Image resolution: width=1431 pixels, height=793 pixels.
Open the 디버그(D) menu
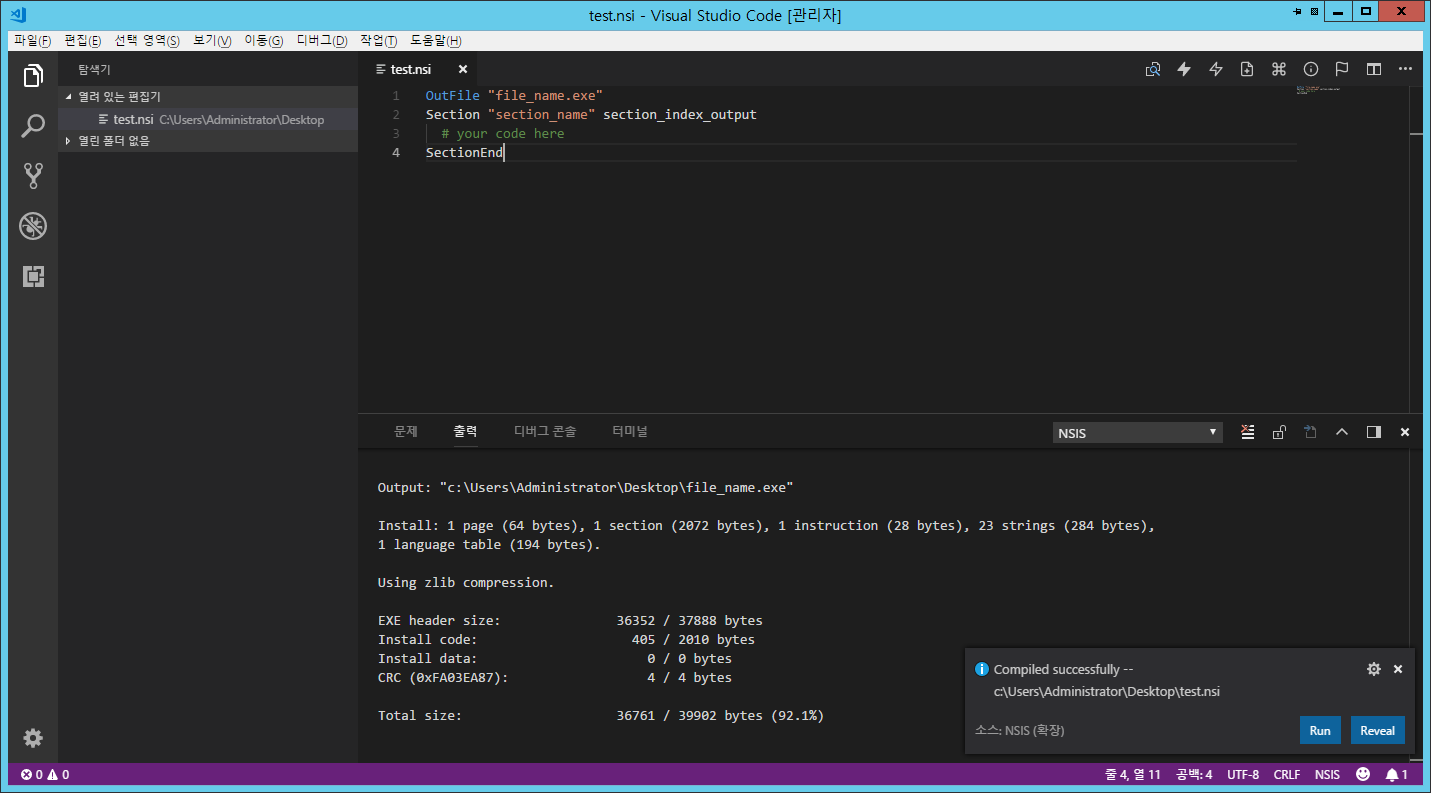[322, 41]
